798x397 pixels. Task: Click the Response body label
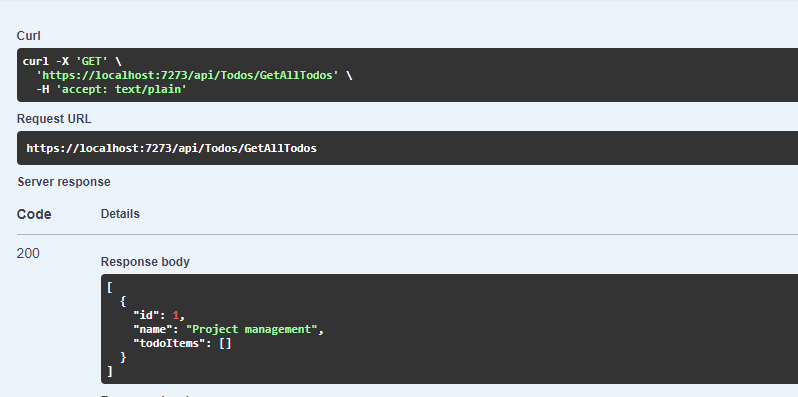click(x=145, y=262)
